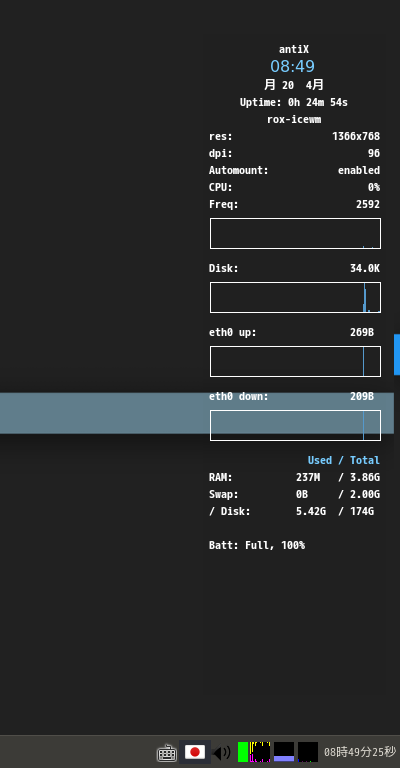Click the taskbar clock showing 08時49分25秒
This screenshot has width=400, height=768.
(360, 752)
